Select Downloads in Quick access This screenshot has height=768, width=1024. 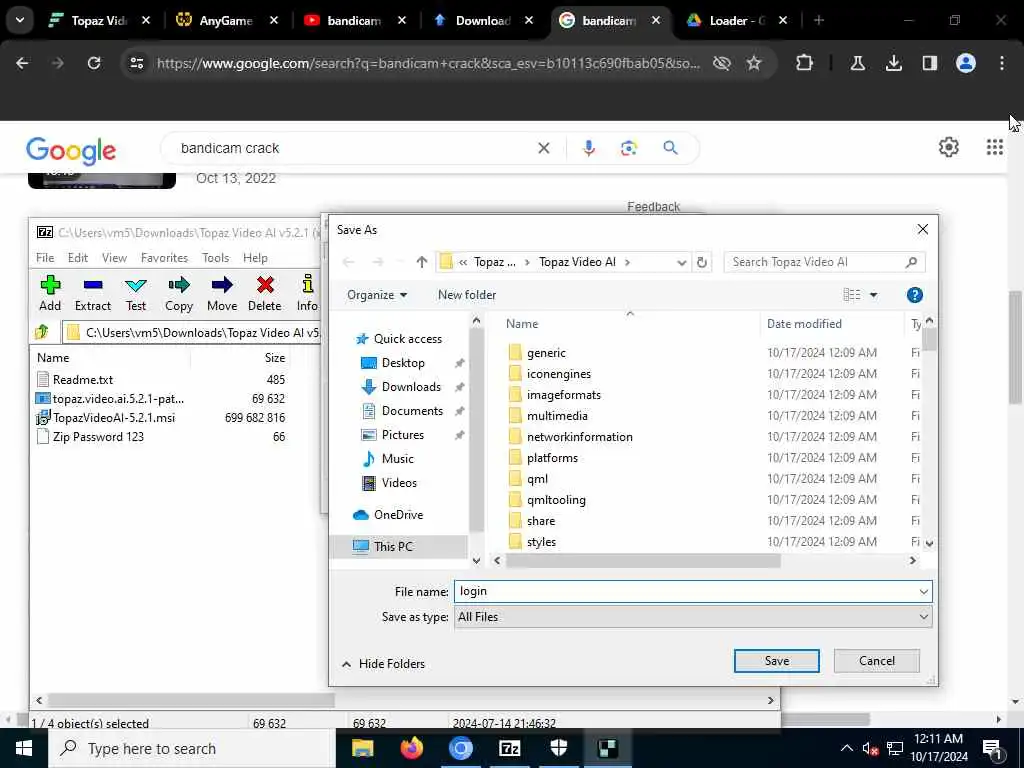click(411, 387)
